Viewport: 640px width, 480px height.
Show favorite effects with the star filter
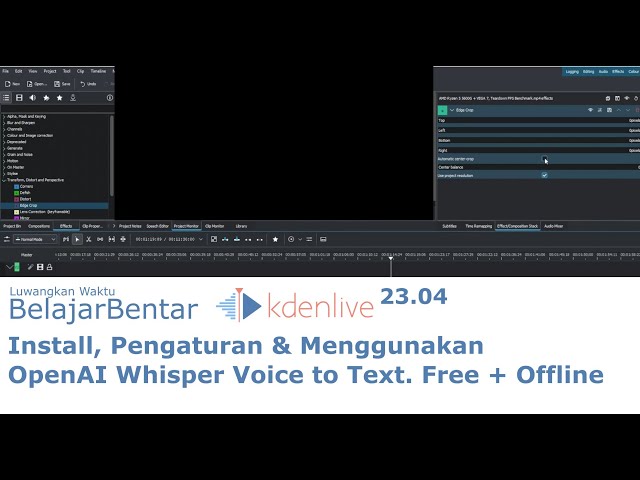click(x=60, y=98)
